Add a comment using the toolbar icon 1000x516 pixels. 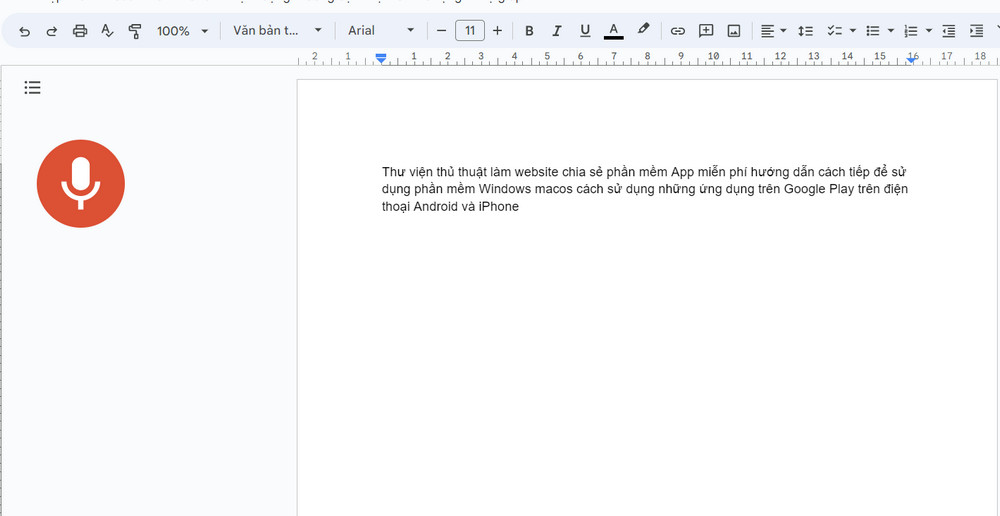pyautogui.click(x=706, y=31)
